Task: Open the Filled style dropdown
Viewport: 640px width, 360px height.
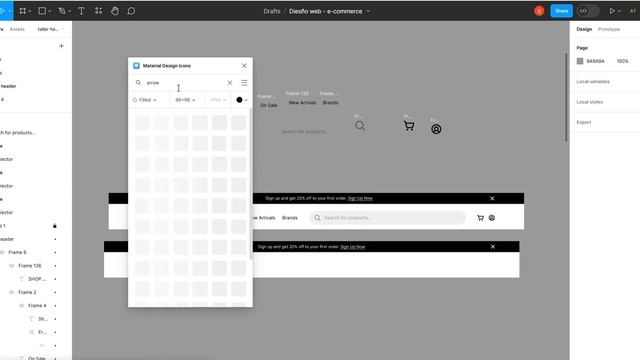Action: click(144, 100)
